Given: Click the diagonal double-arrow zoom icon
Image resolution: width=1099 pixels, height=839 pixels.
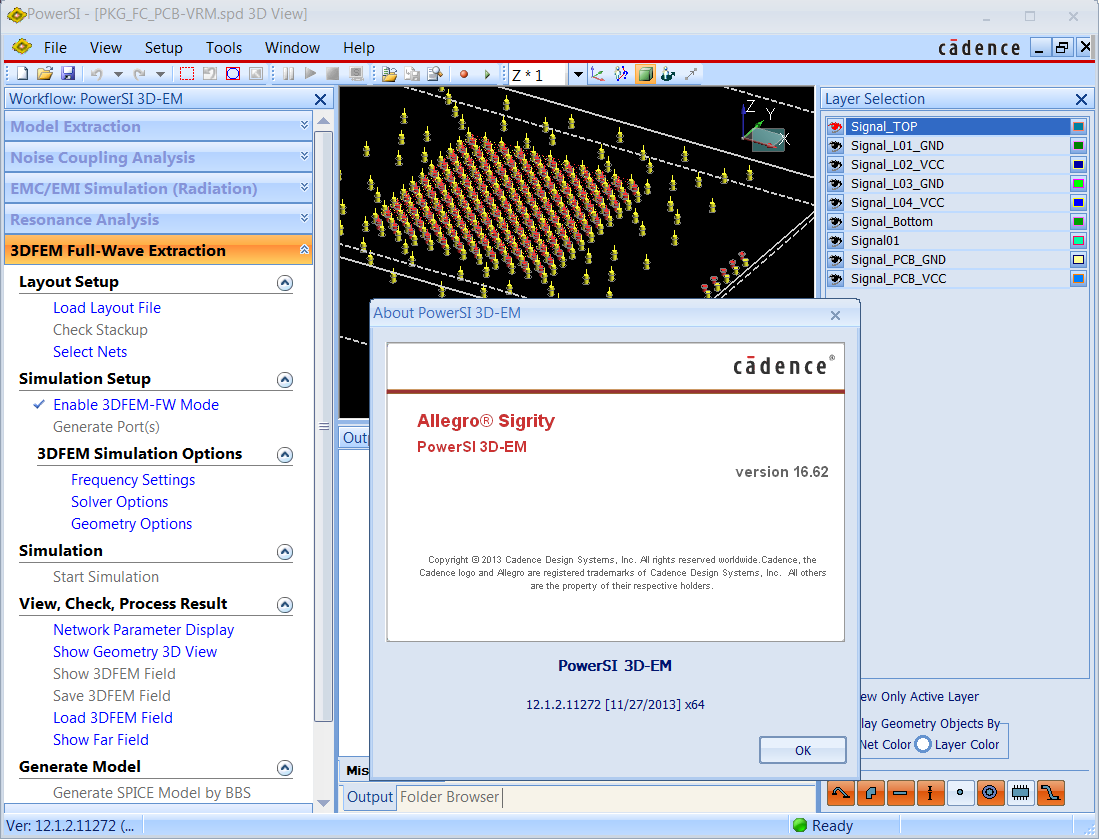Looking at the screenshot, I should coord(691,74).
